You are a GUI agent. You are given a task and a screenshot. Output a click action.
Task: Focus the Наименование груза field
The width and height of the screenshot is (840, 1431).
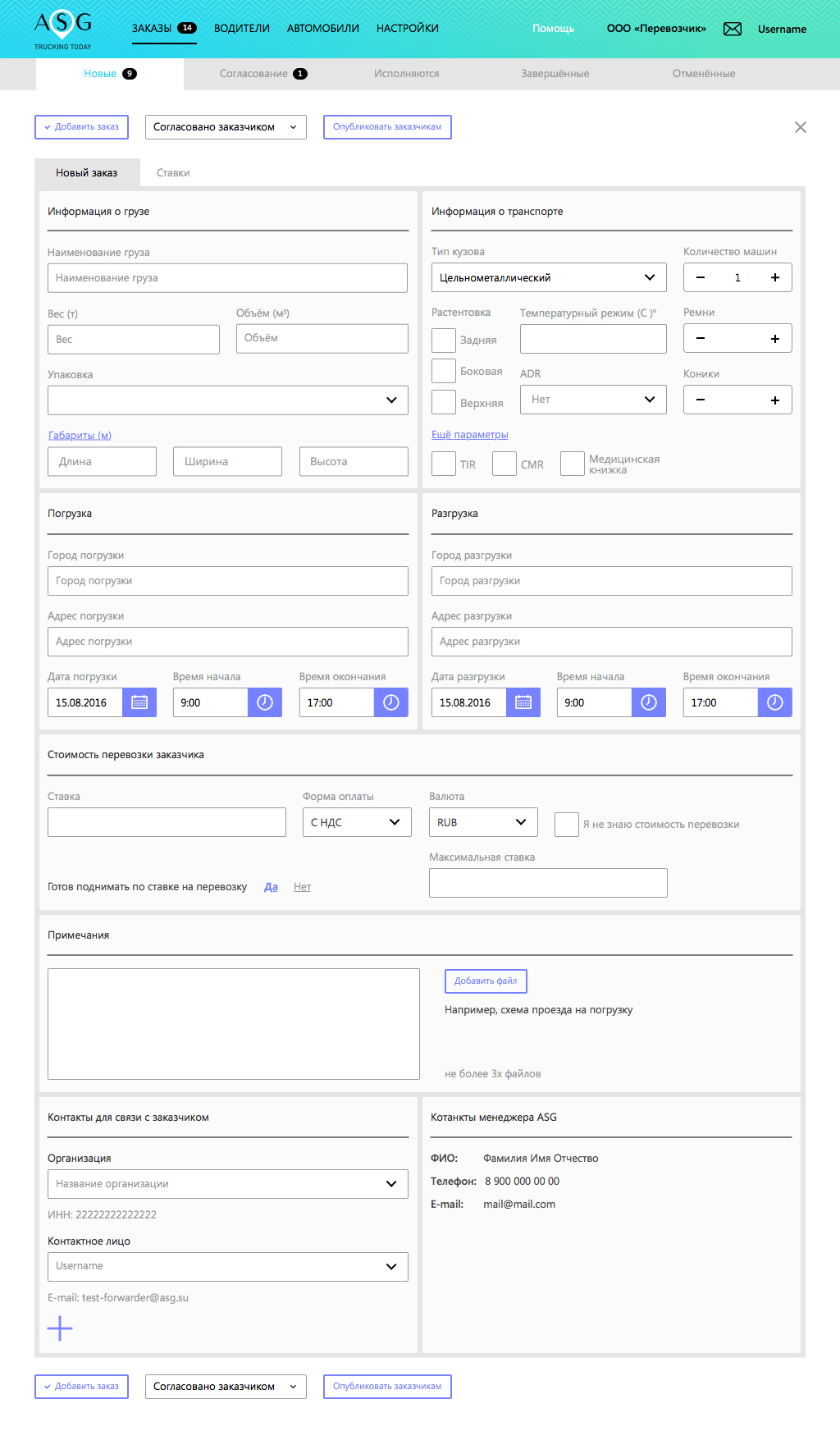click(227, 278)
